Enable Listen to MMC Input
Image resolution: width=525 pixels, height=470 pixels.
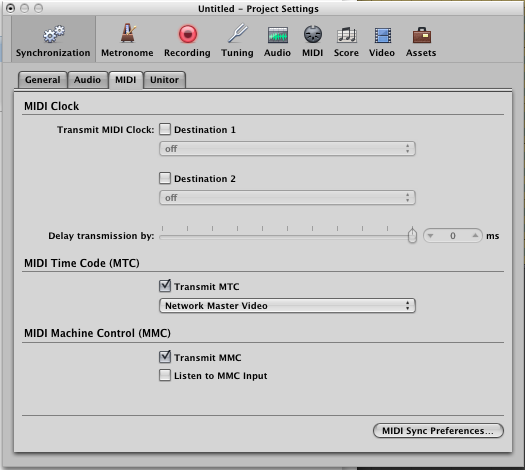pos(165,375)
